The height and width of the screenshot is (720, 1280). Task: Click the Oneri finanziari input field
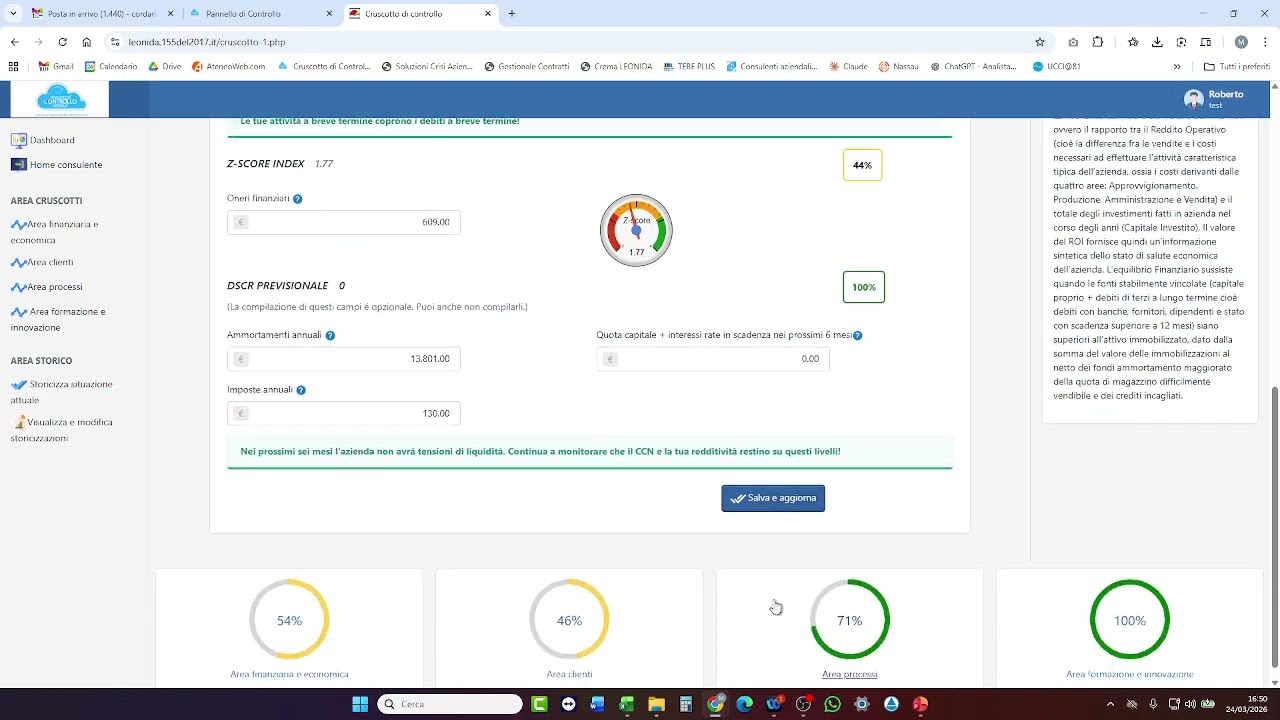(350, 222)
